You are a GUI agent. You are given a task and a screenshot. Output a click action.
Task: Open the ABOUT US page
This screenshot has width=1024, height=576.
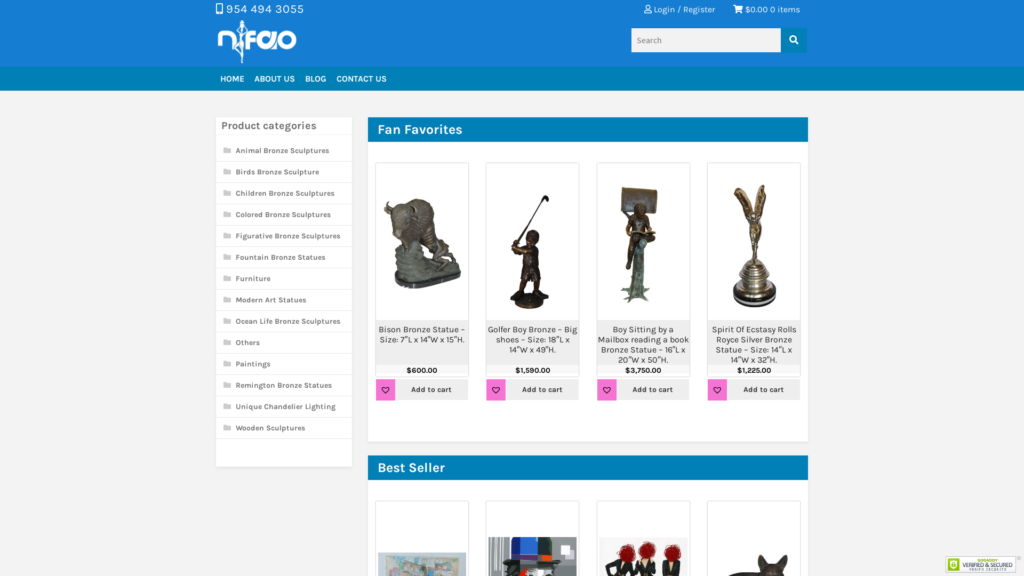point(274,79)
